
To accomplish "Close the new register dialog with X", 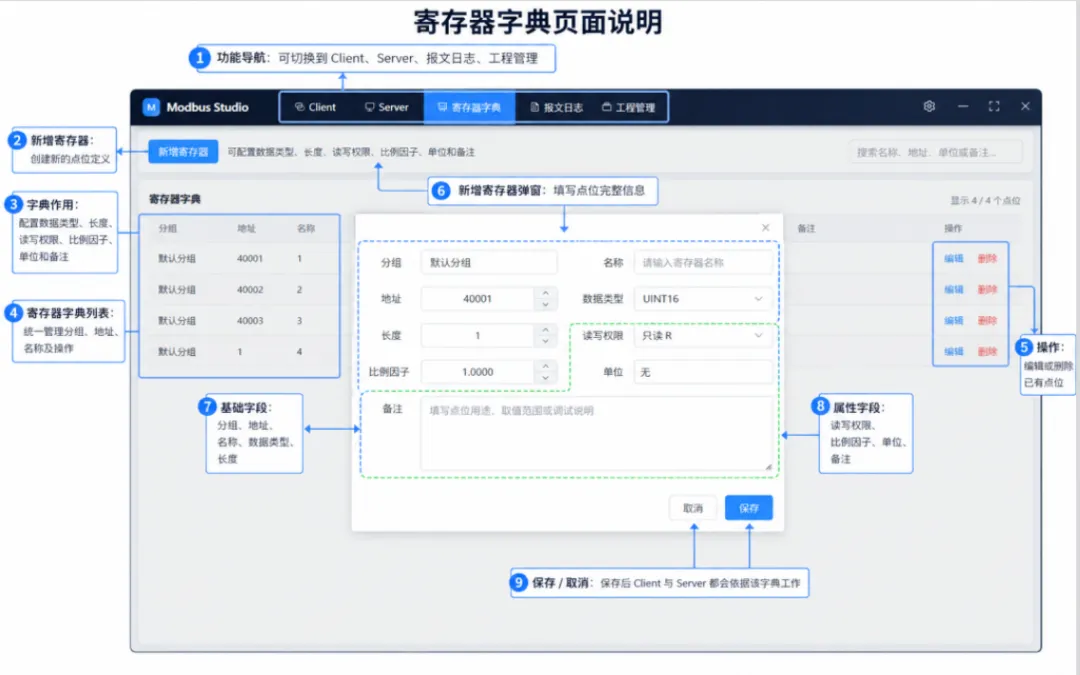I will (x=765, y=227).
